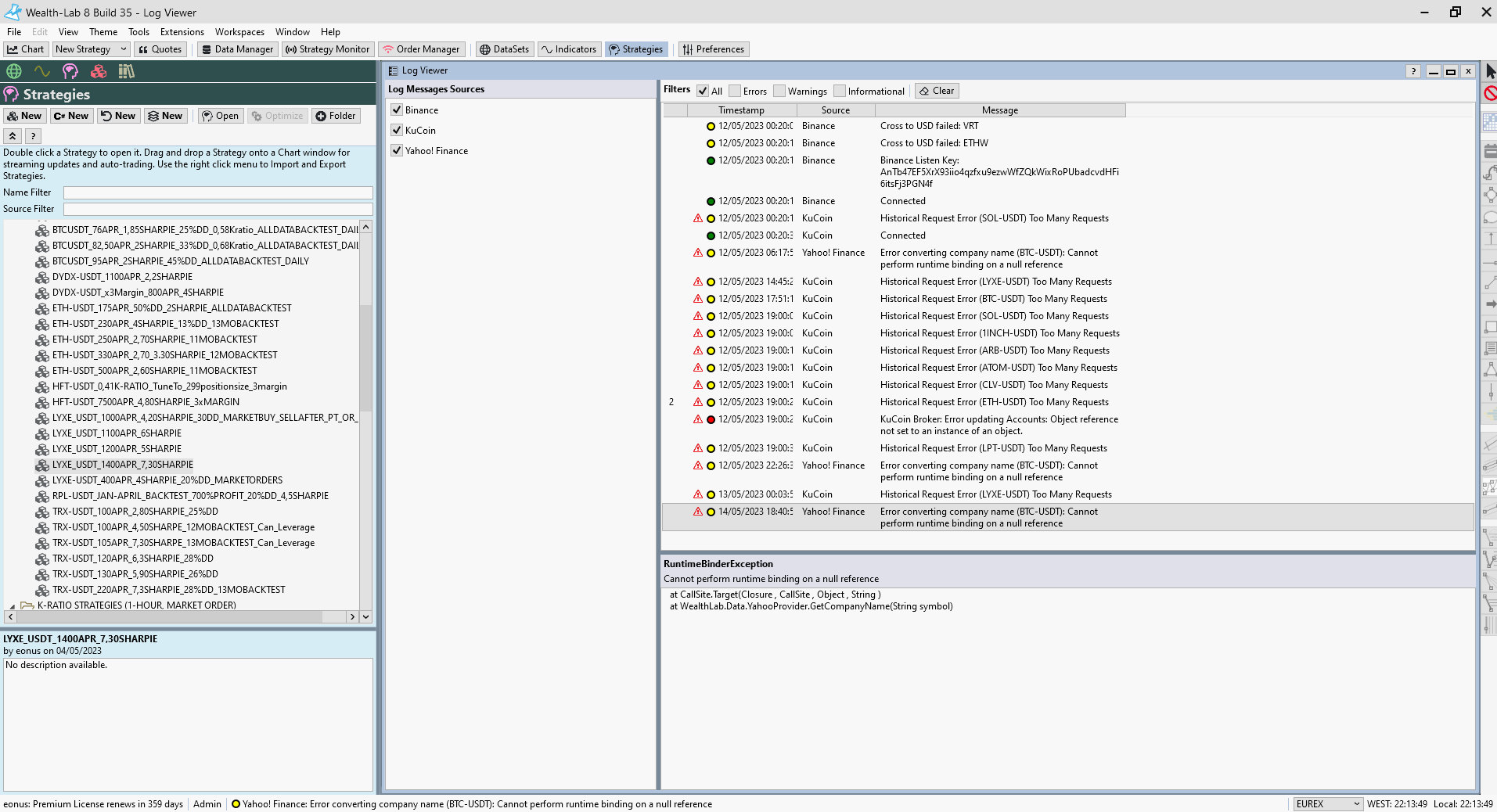Clear the log messages
This screenshot has height=812, width=1497.
[x=937, y=91]
